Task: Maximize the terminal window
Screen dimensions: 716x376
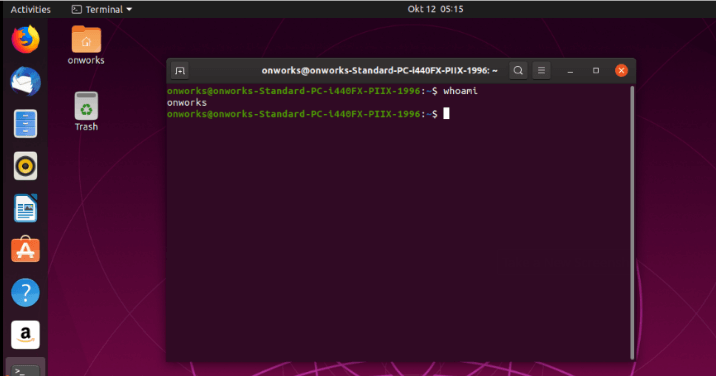Action: [x=595, y=70]
